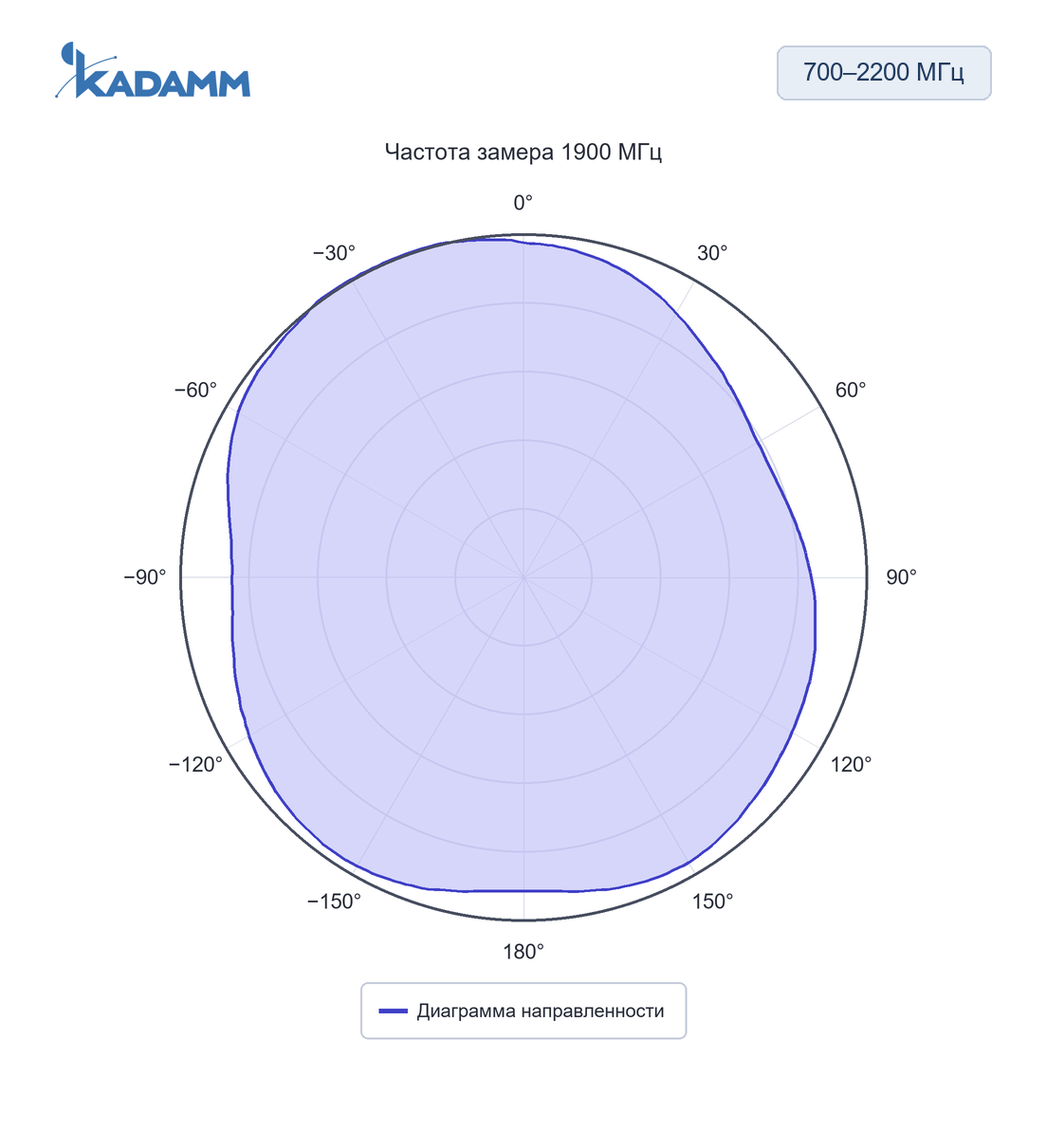Click the 90° angle label

901,577
